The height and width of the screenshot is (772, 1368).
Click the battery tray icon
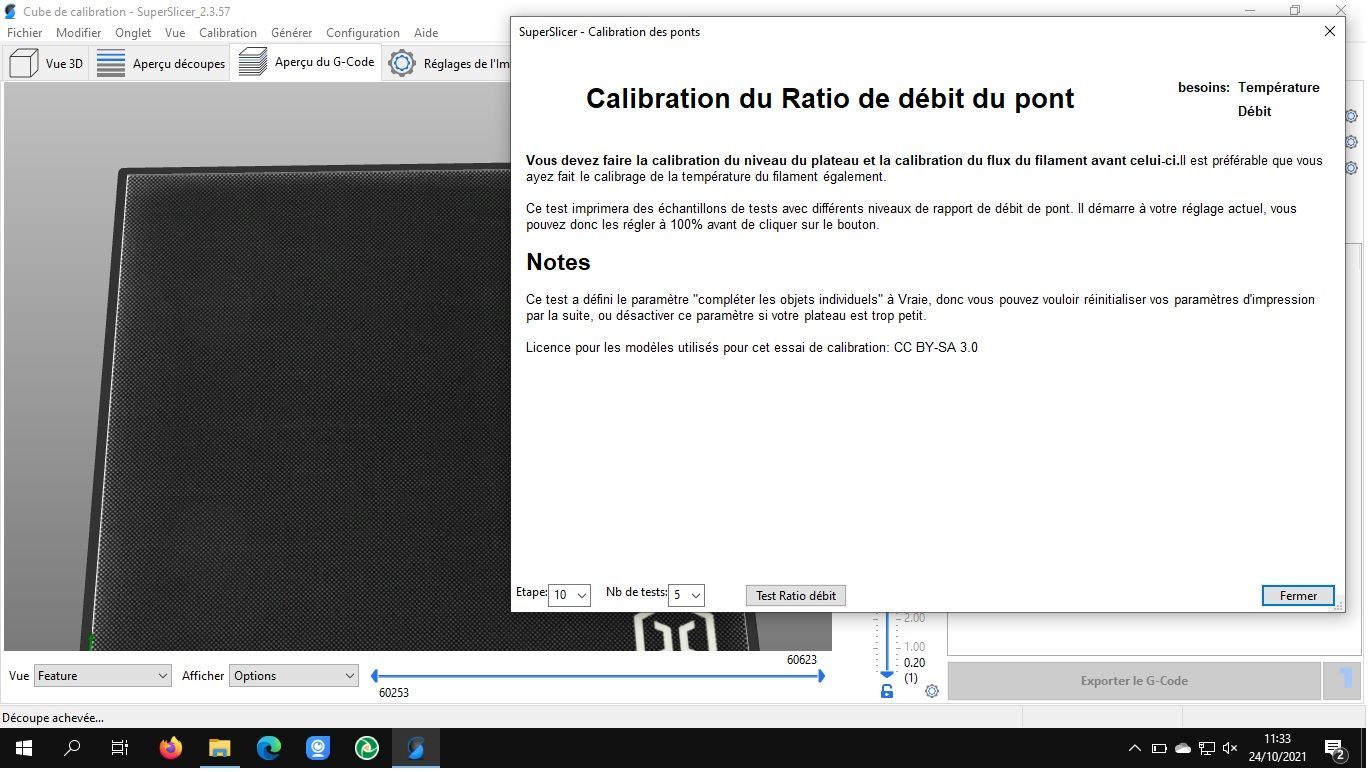[x=1159, y=748]
